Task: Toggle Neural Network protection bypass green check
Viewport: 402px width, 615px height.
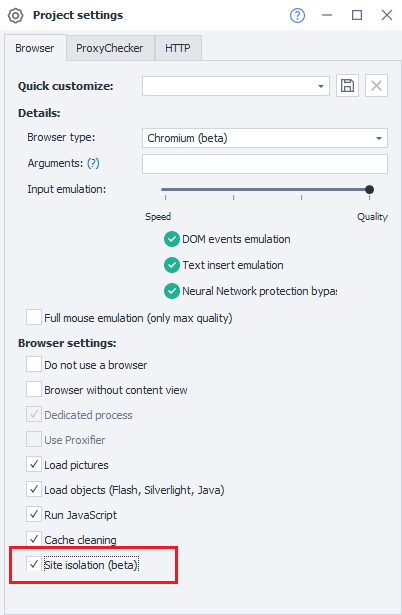Action: tap(172, 291)
